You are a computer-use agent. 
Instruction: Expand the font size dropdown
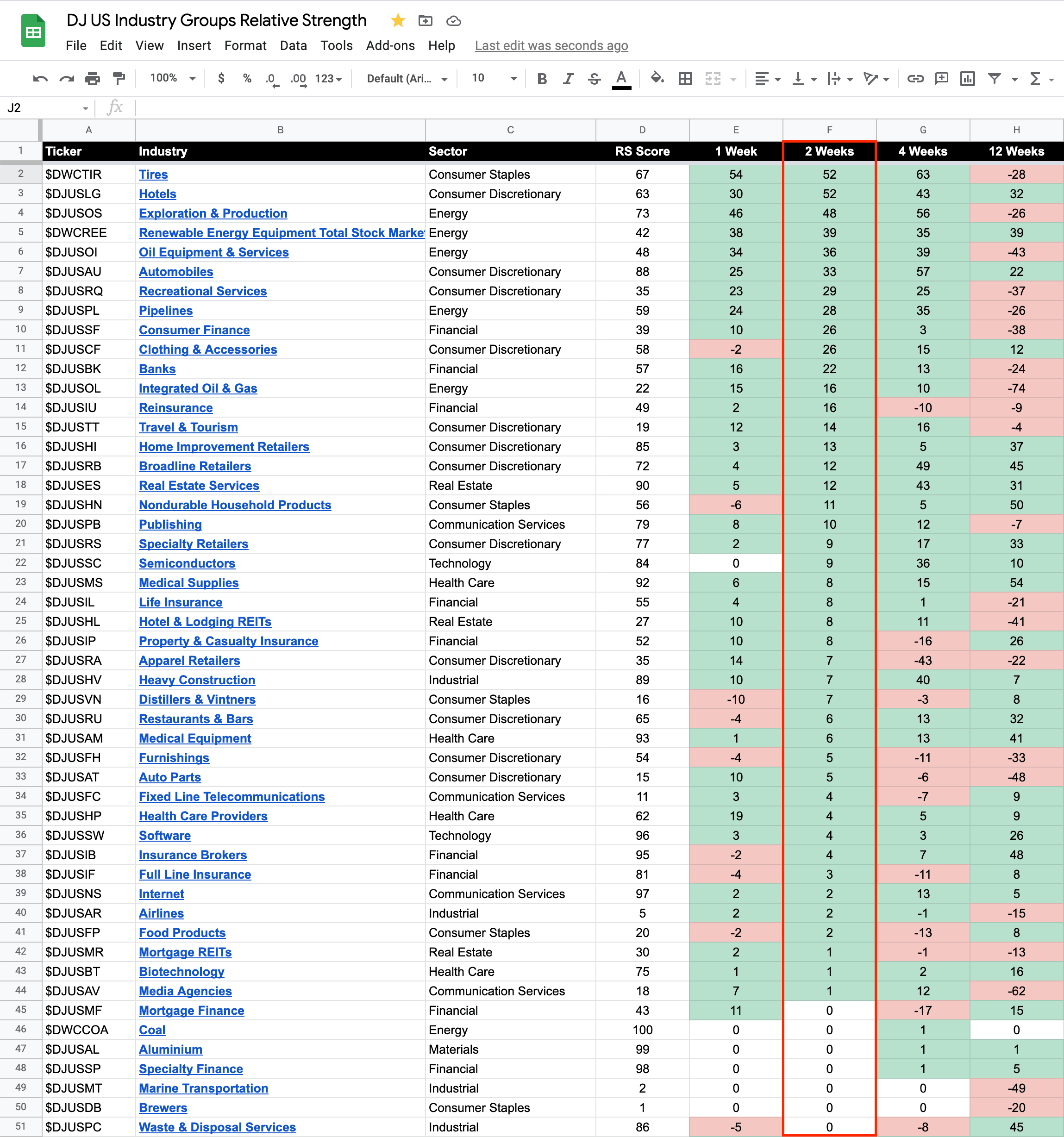(513, 79)
